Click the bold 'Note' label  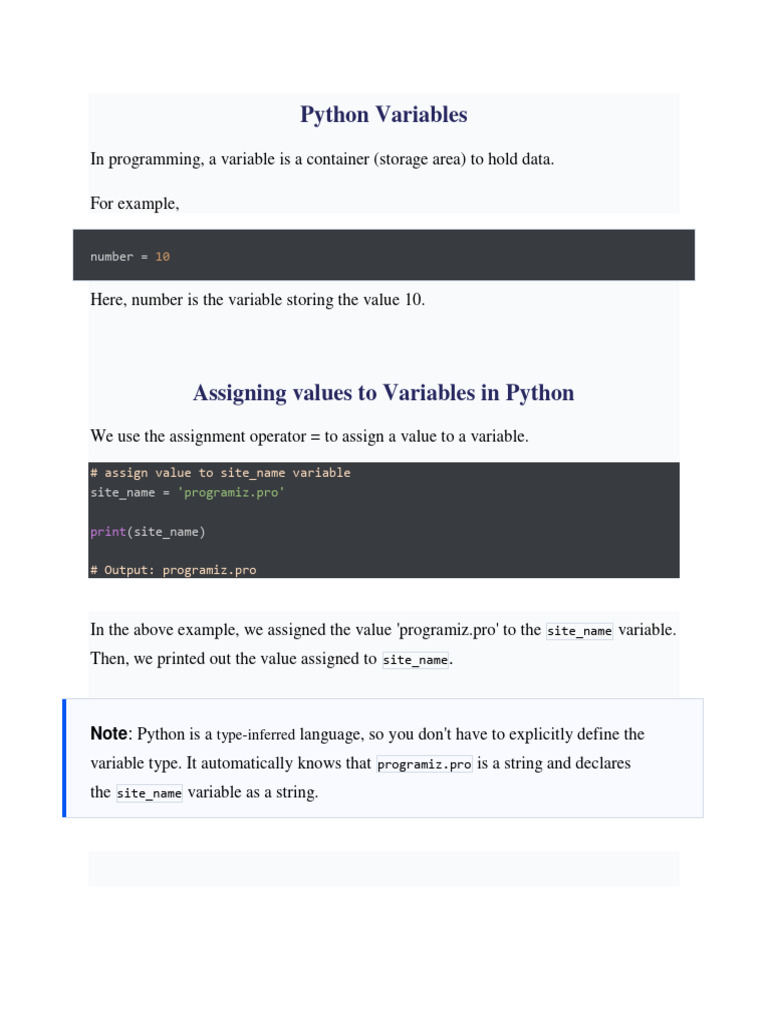(108, 733)
